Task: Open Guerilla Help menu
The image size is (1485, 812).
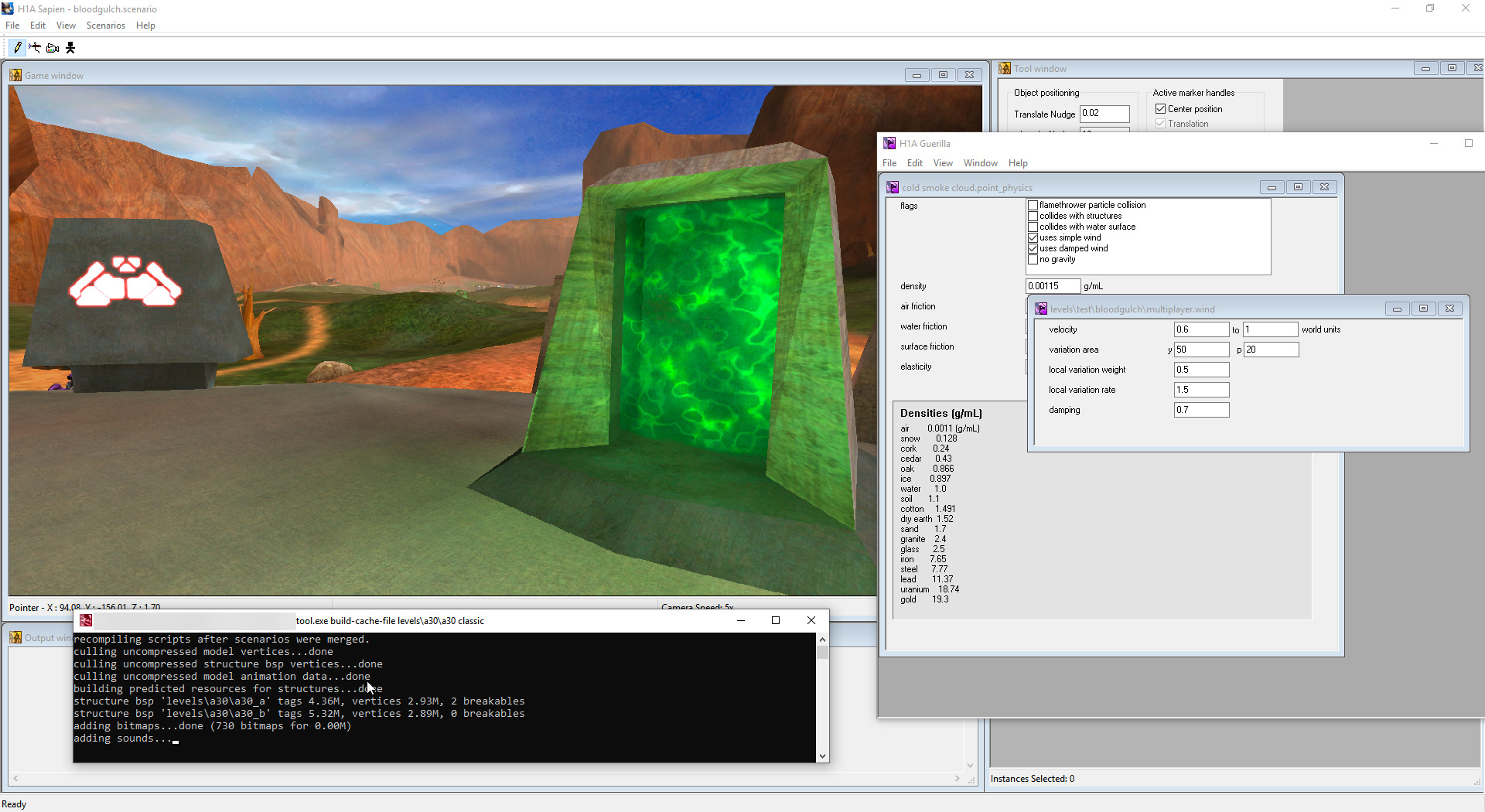Action: click(x=1018, y=163)
